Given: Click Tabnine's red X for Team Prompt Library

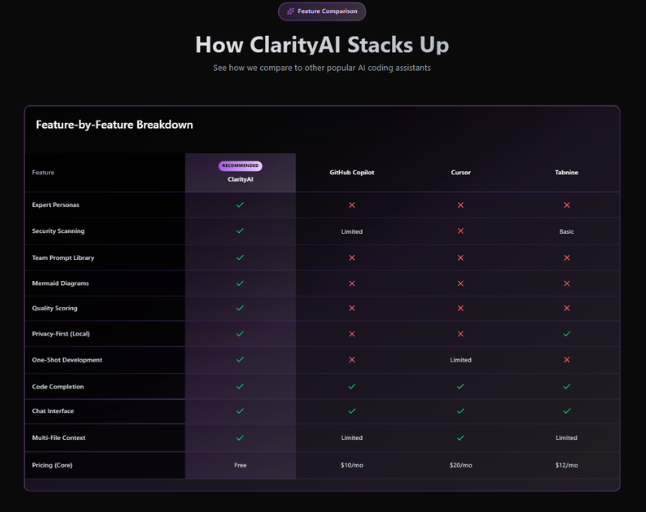Looking at the screenshot, I should pyautogui.click(x=567, y=257).
